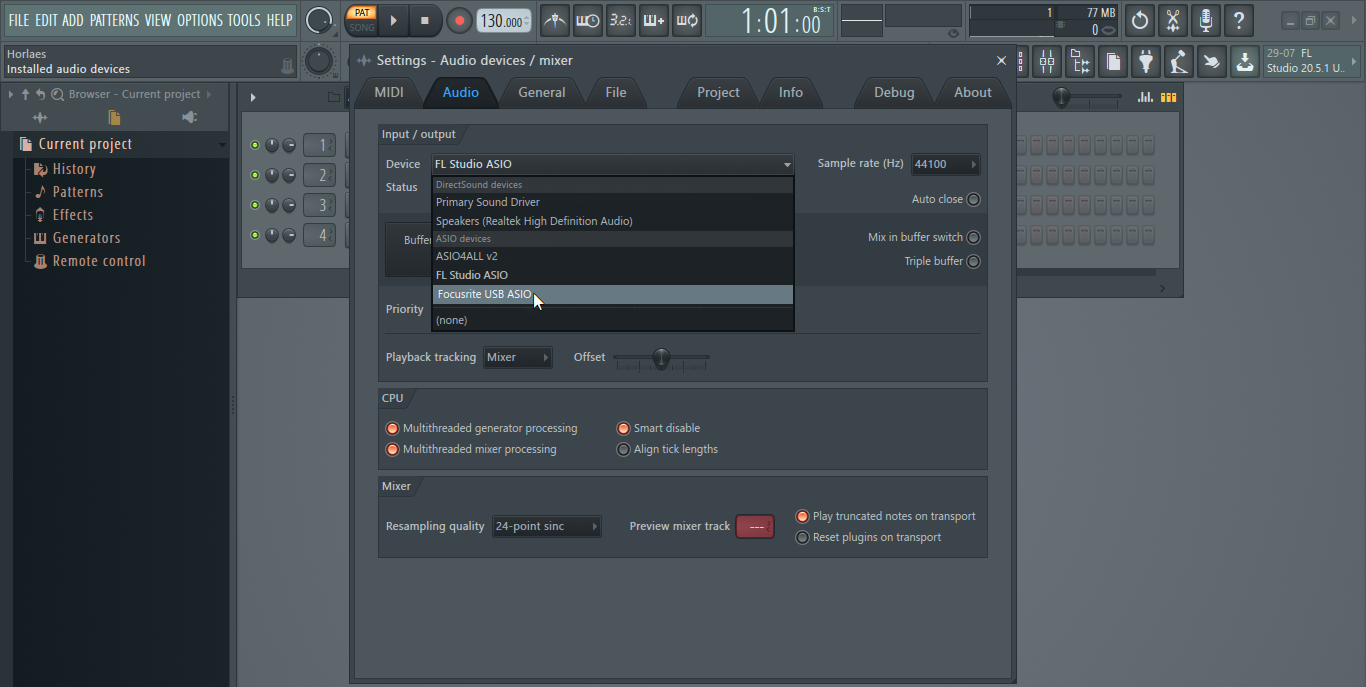The height and width of the screenshot is (687, 1366).
Task: Toggle the overdub/blend recording icon
Action: [654, 20]
